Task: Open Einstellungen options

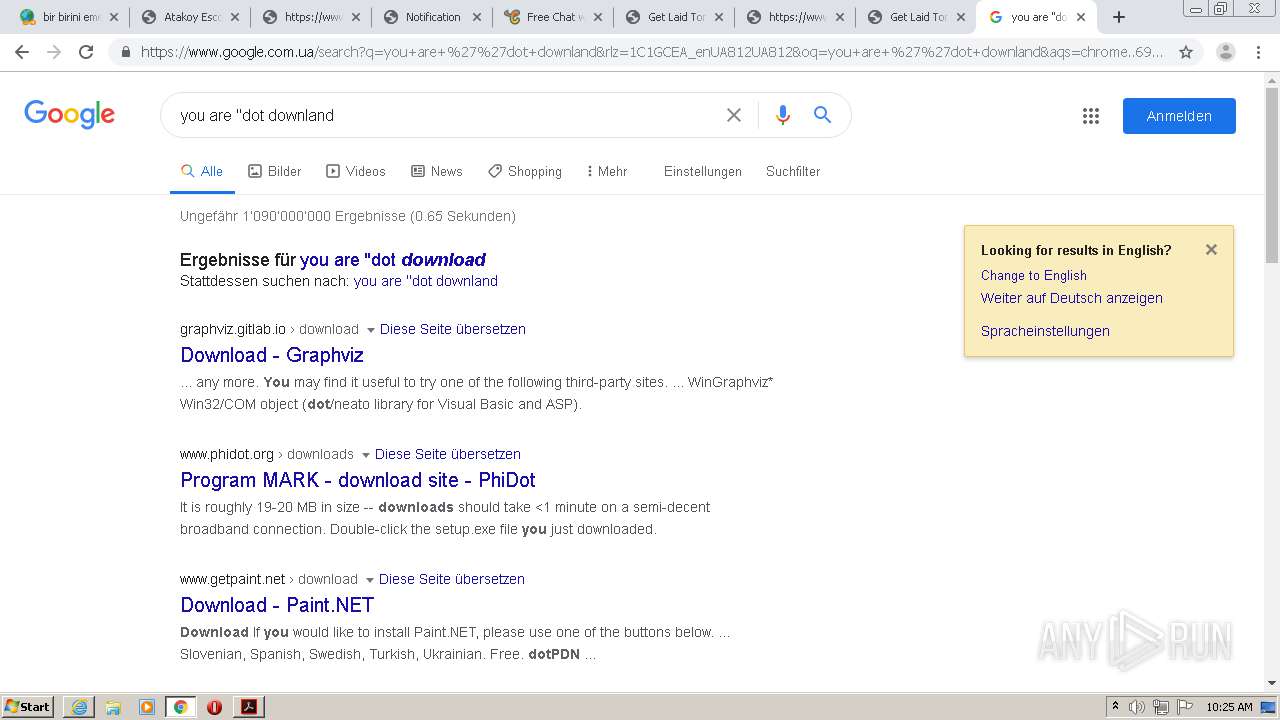Action: point(703,171)
